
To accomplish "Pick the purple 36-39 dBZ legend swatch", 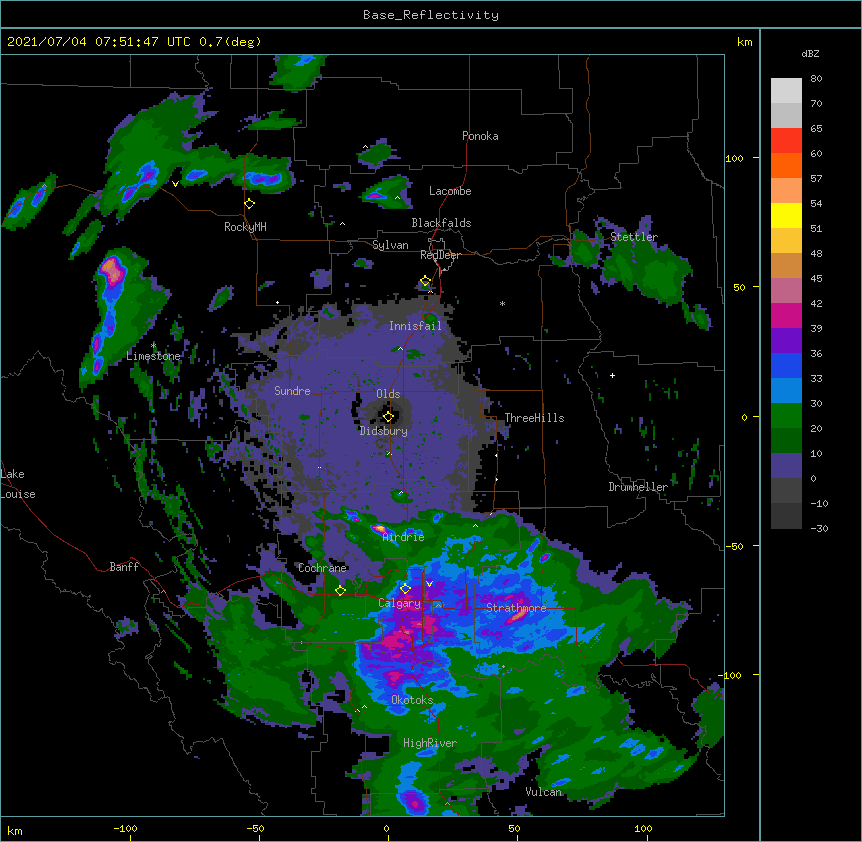I will (x=786, y=341).
